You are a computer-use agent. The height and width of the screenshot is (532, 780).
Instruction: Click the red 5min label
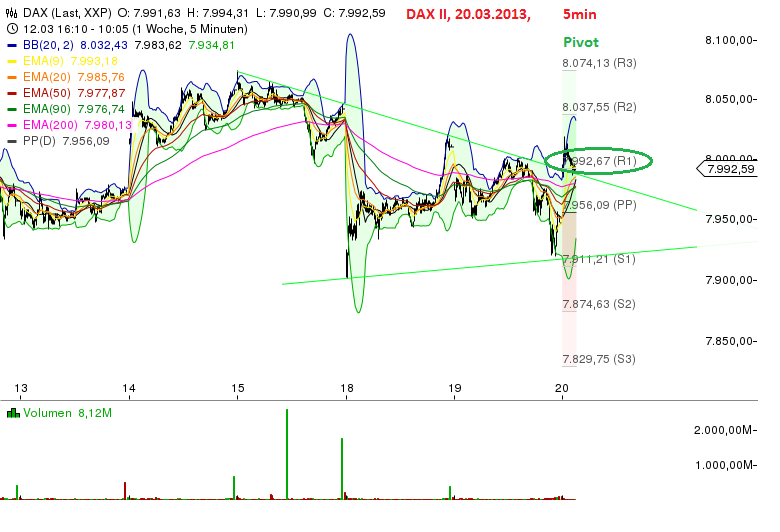580,14
